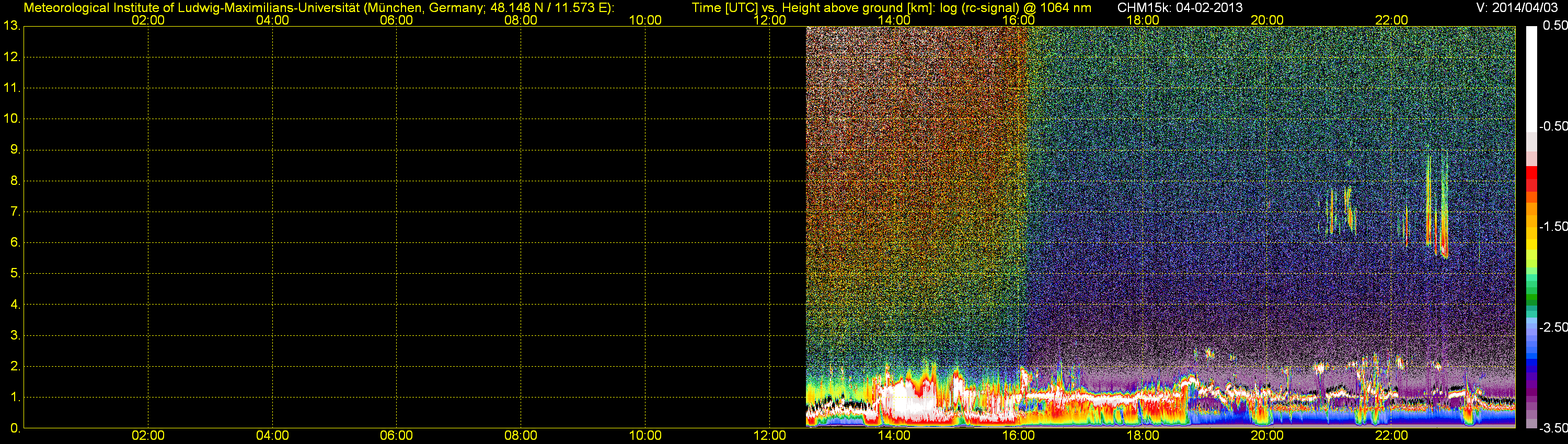Screen dimensions: 1568x444
Task: Click the 04:00 label on bottom time axis
Action: click(x=272, y=436)
